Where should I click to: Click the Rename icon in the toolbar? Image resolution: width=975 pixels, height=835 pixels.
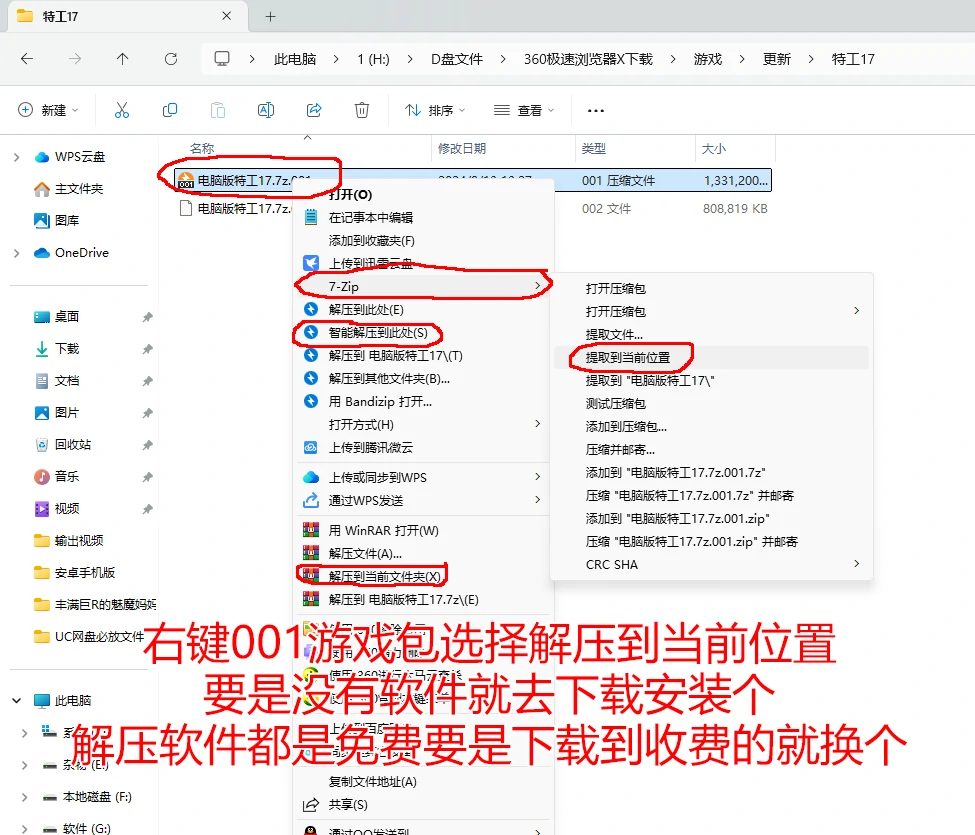[264, 110]
